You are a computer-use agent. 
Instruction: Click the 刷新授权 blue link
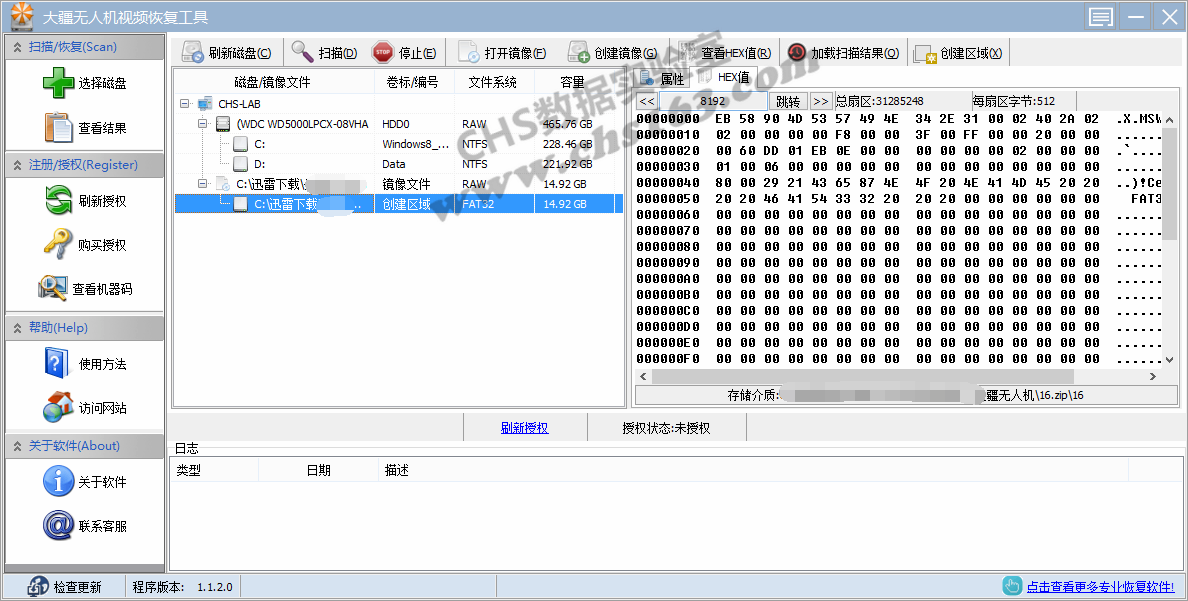[524, 428]
